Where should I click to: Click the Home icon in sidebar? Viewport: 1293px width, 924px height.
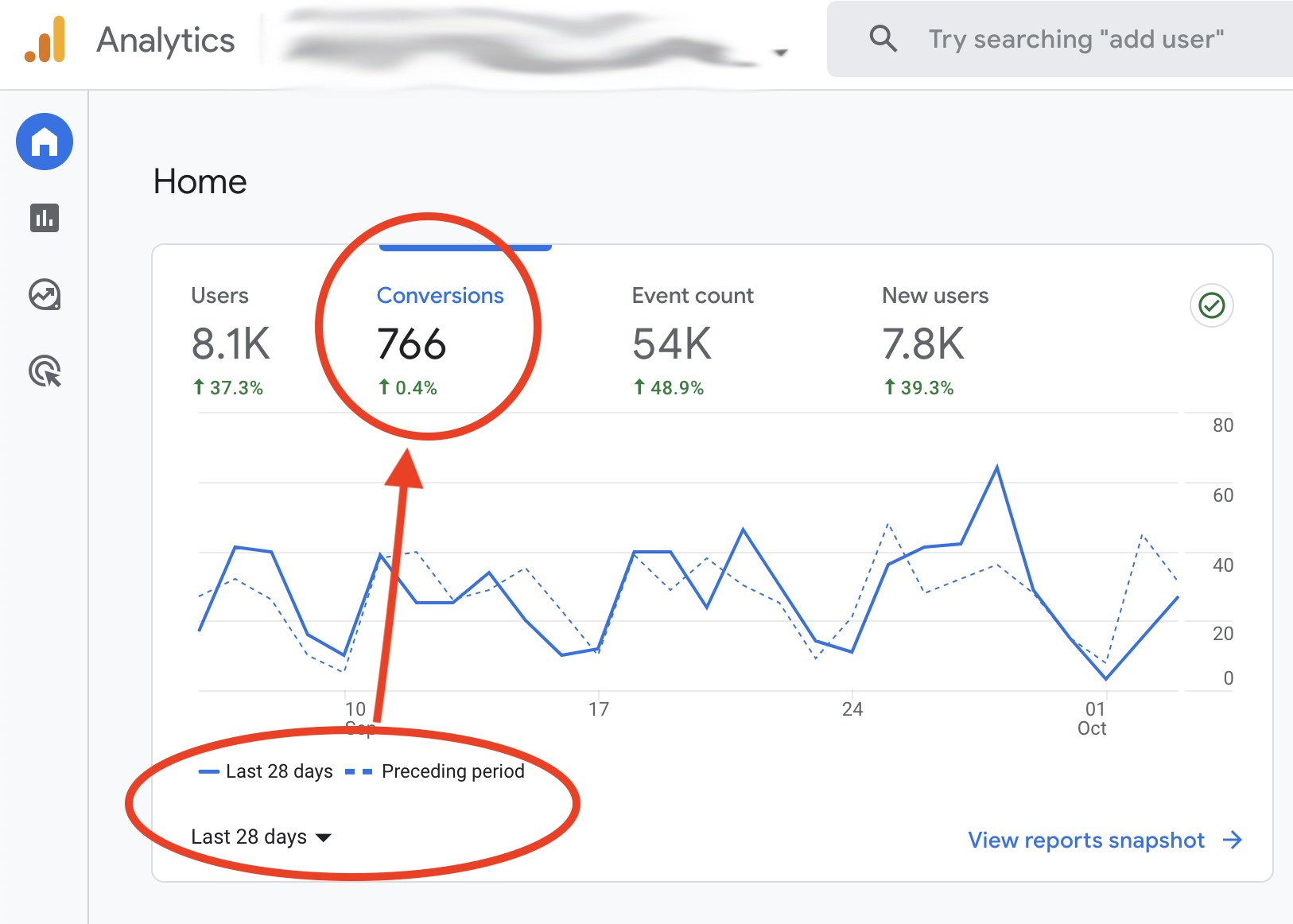[45, 142]
